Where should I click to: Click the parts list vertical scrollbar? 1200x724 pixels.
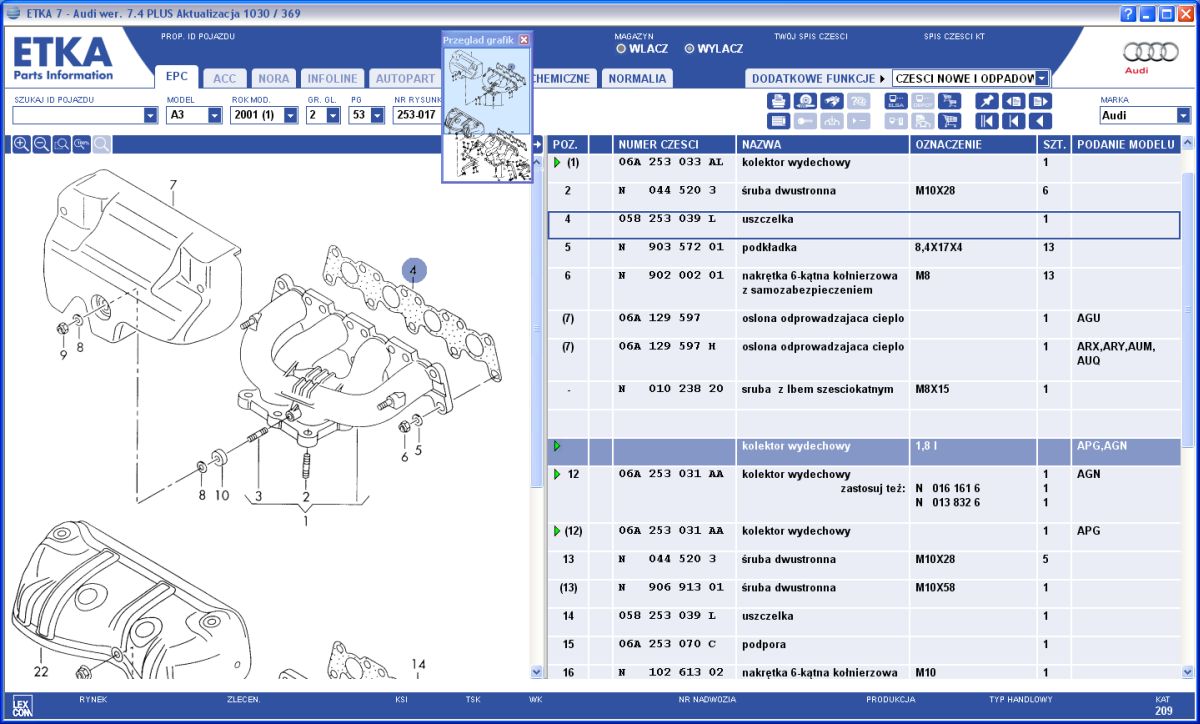(1188, 310)
